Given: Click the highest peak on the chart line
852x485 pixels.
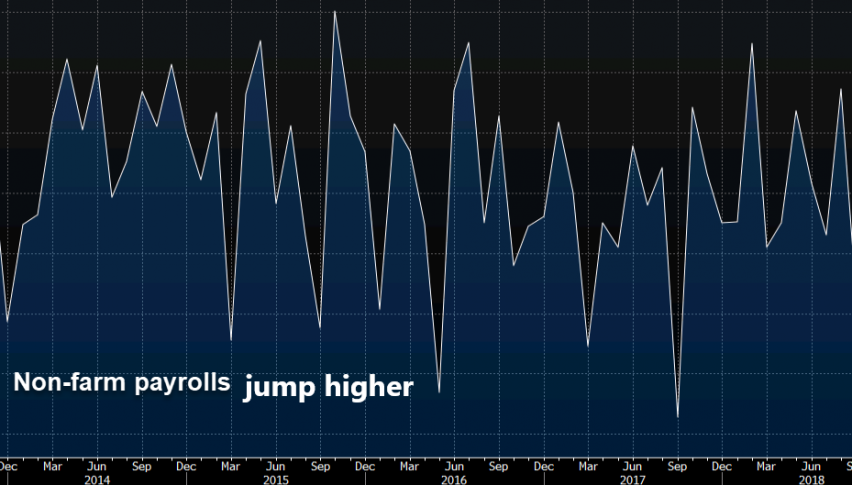Looking at the screenshot, I should point(335,12).
